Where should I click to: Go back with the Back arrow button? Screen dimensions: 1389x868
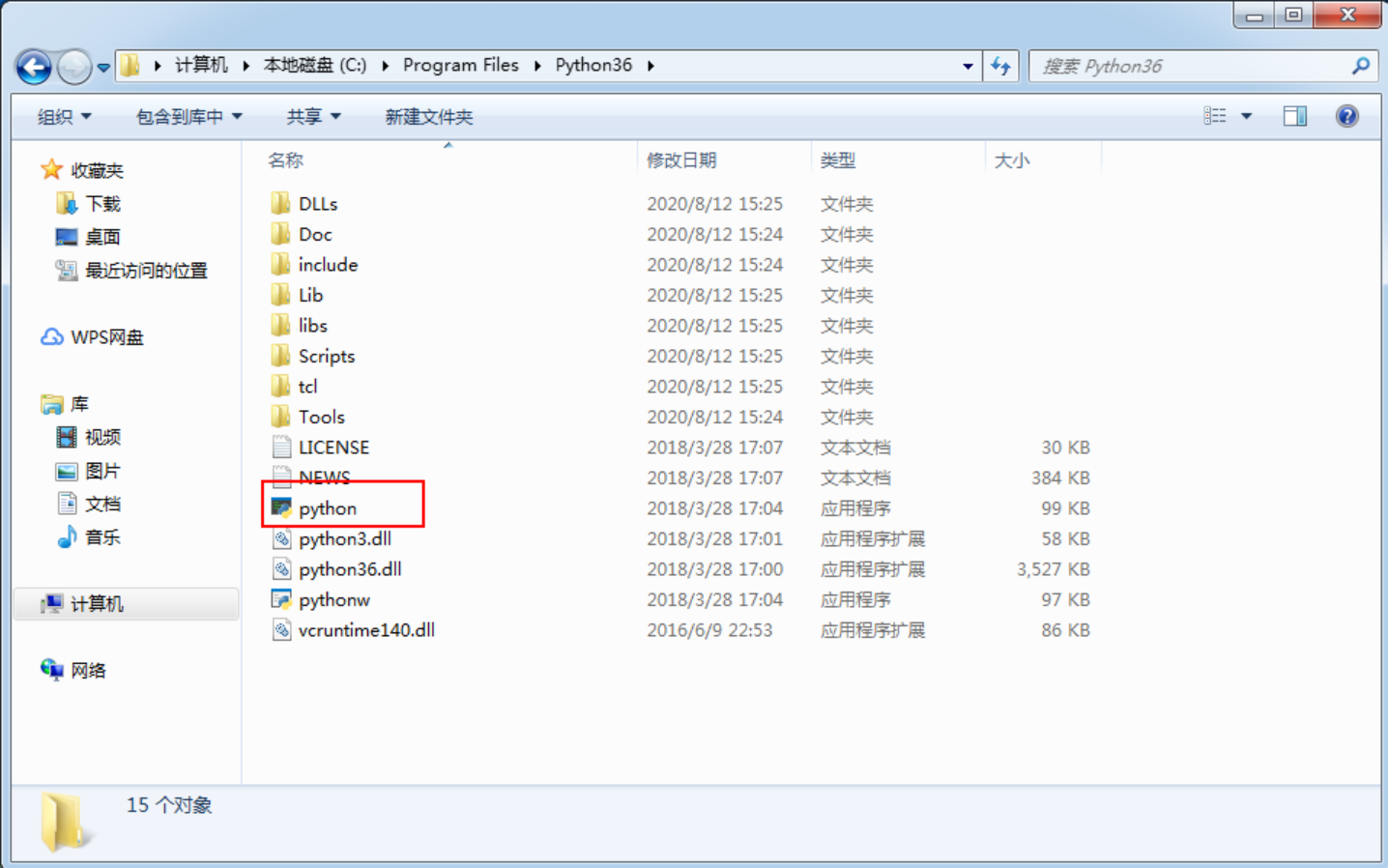pyautogui.click(x=34, y=67)
